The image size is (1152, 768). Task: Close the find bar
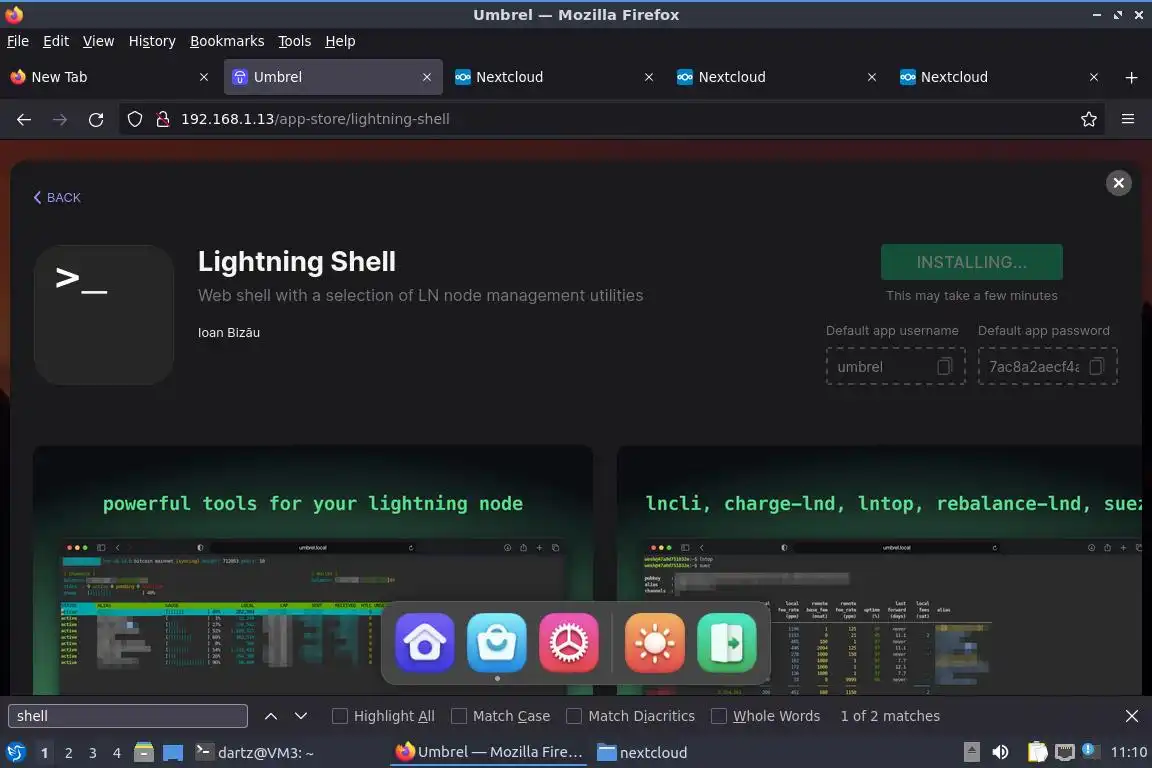[x=1132, y=716]
